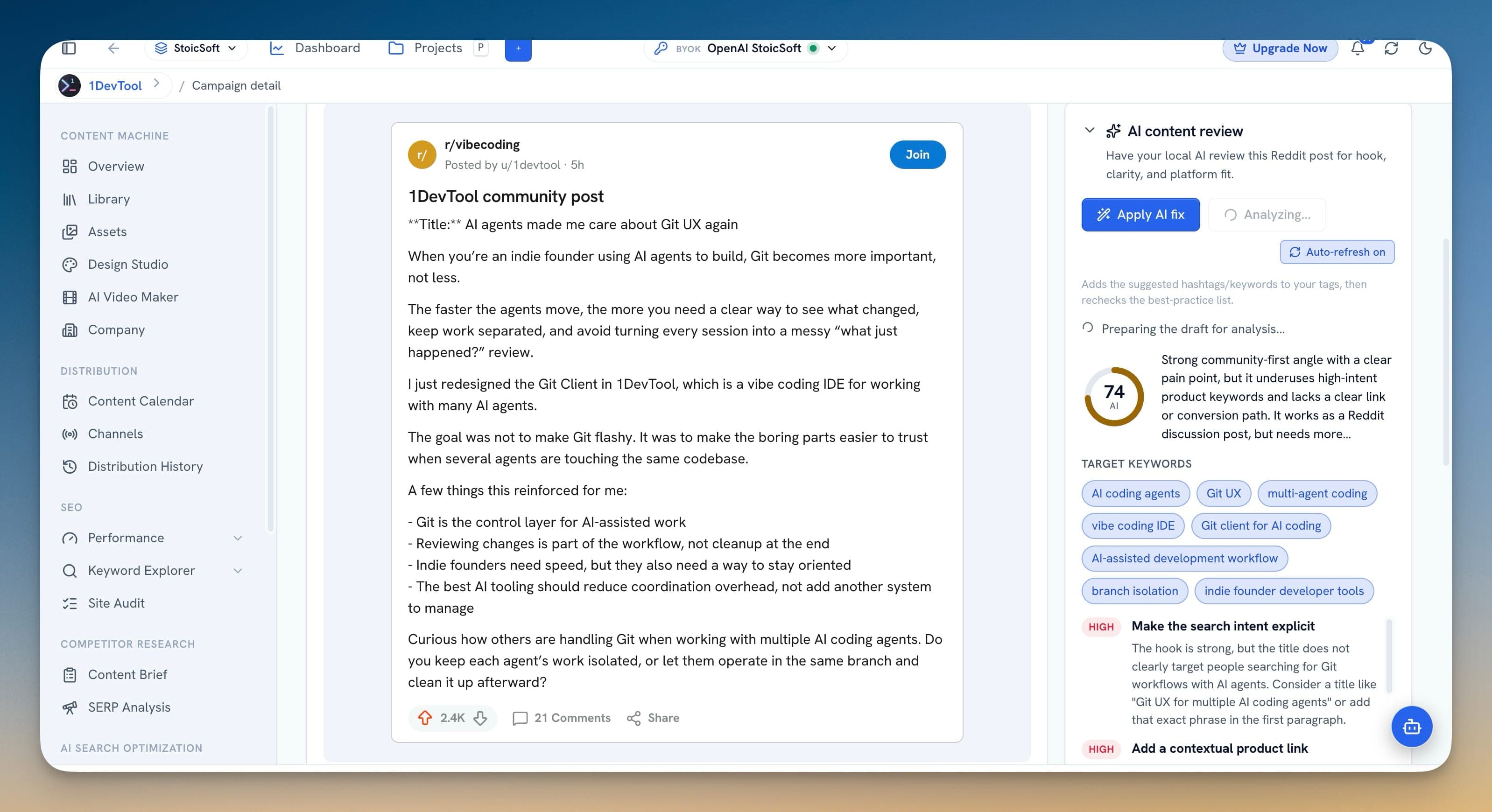The image size is (1492, 812).
Task: Open AI Video Maker
Action: pyautogui.click(x=133, y=297)
